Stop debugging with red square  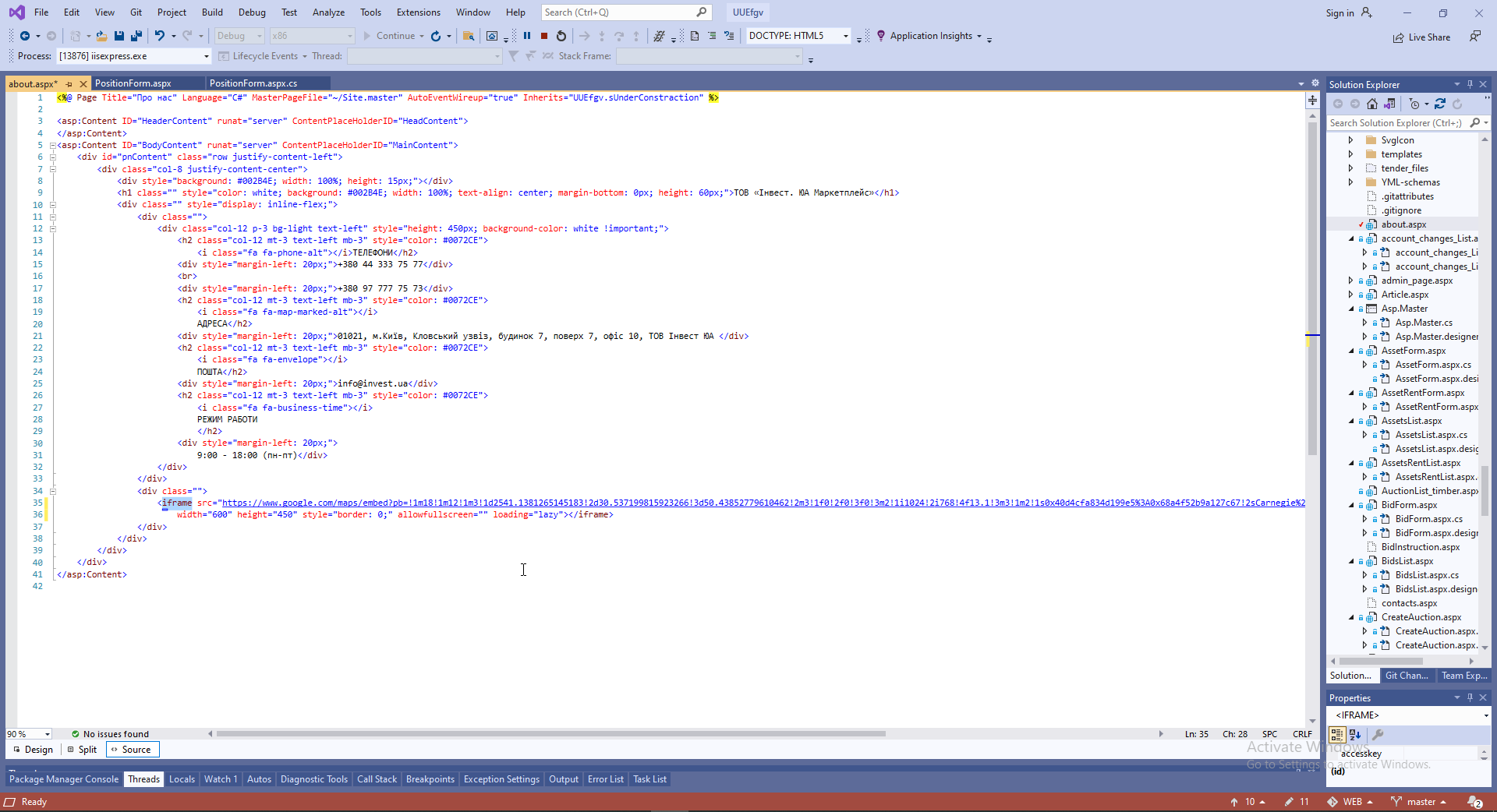point(544,36)
